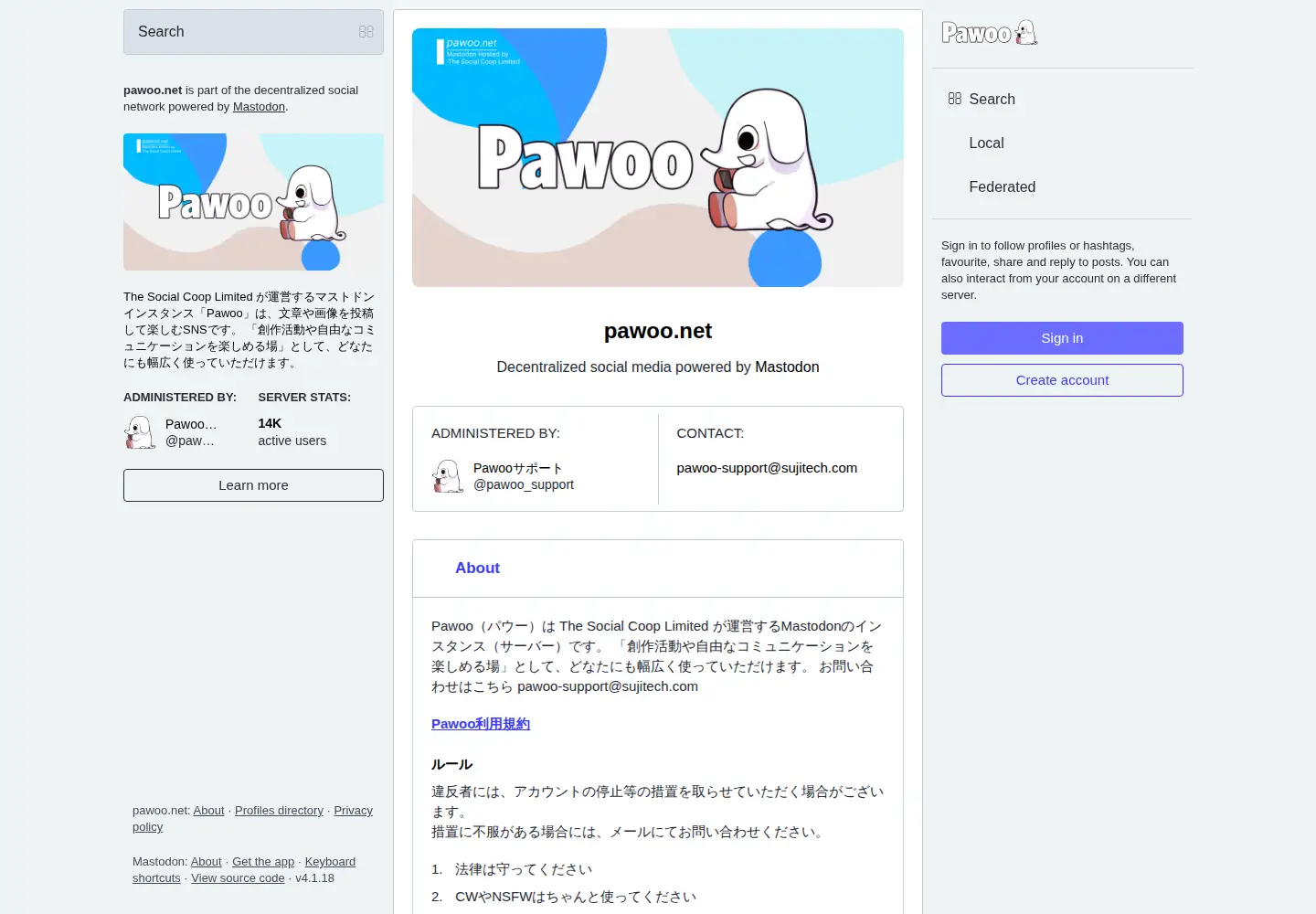Click the Get the app link
1316x914 pixels.
pos(263,862)
